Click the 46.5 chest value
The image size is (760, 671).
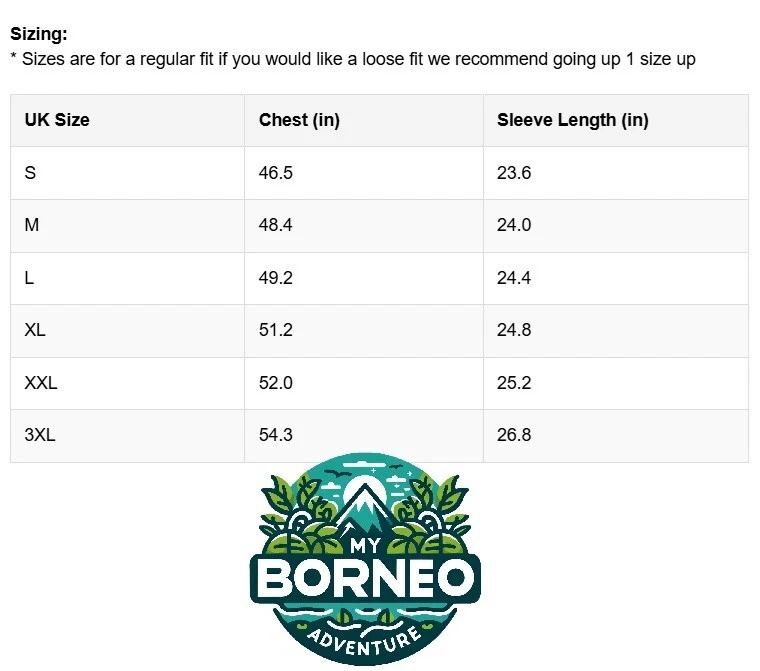point(275,173)
